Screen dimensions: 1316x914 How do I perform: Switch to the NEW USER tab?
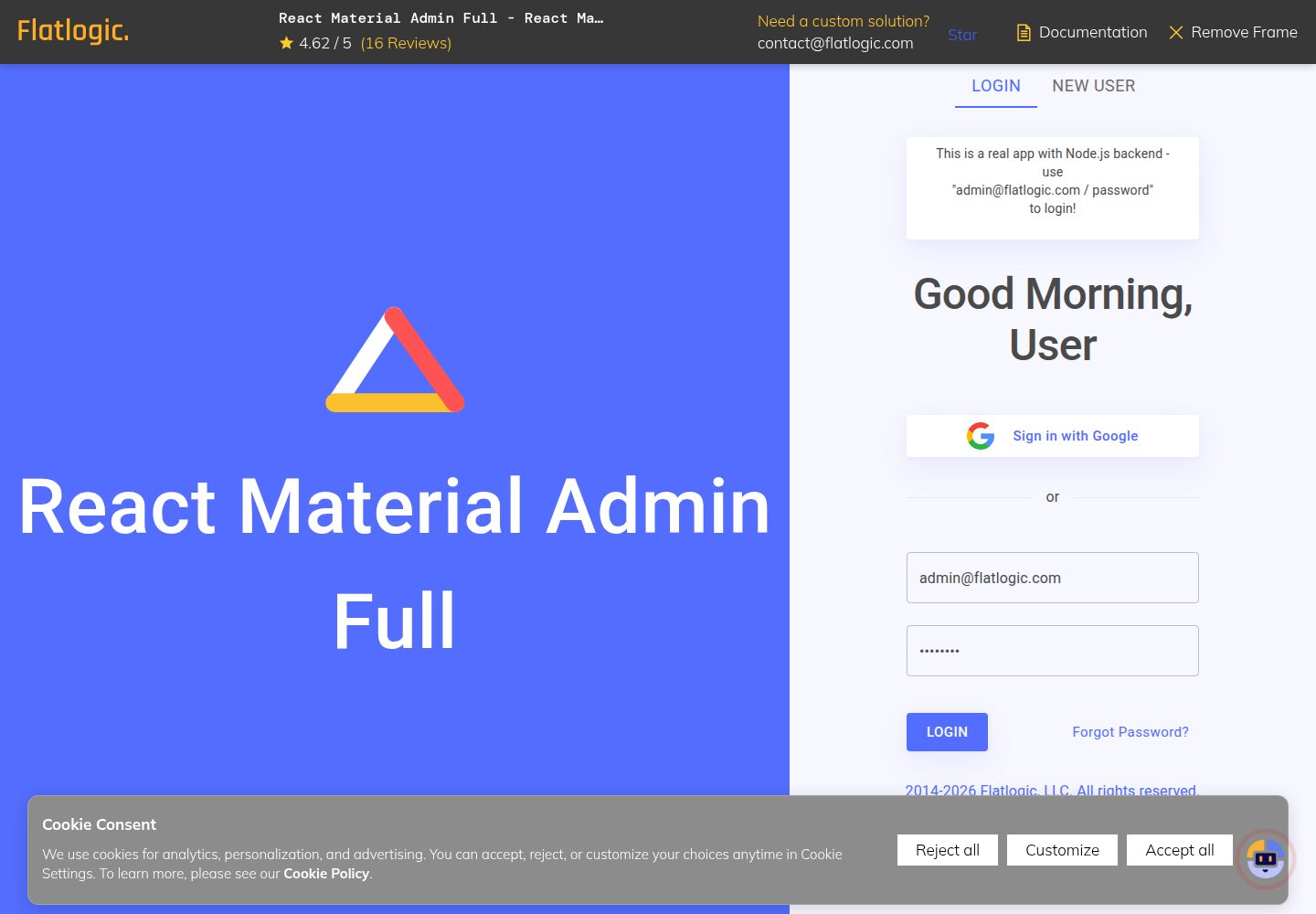1094,86
